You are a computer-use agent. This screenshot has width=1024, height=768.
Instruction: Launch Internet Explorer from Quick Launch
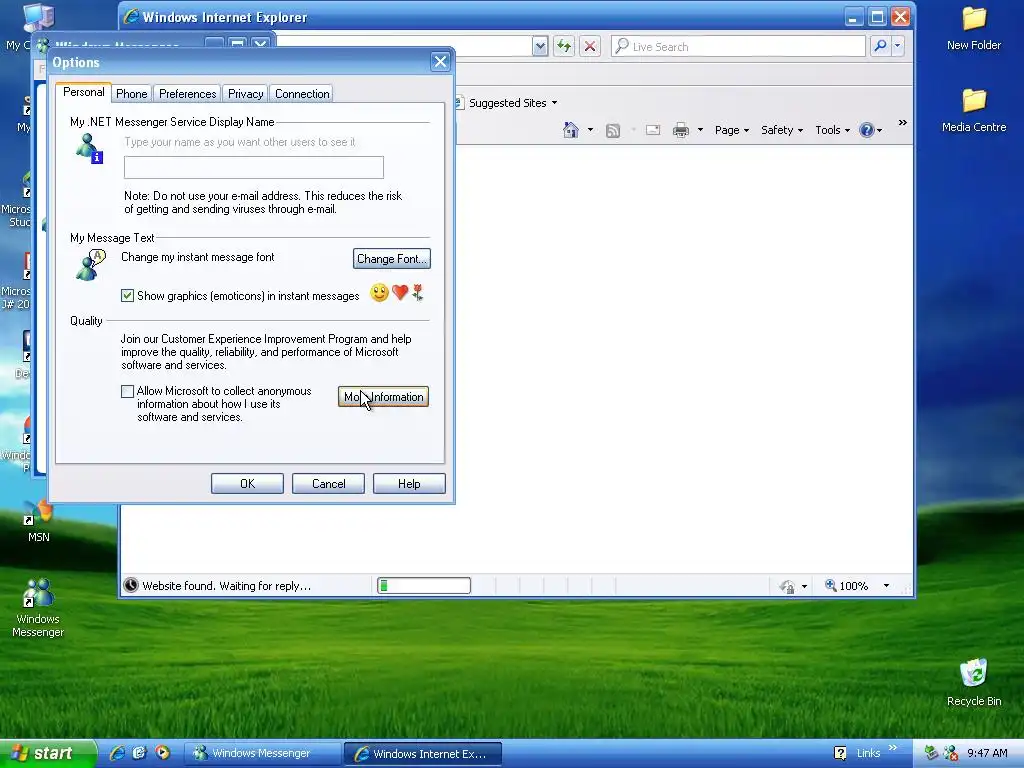[x=117, y=753]
